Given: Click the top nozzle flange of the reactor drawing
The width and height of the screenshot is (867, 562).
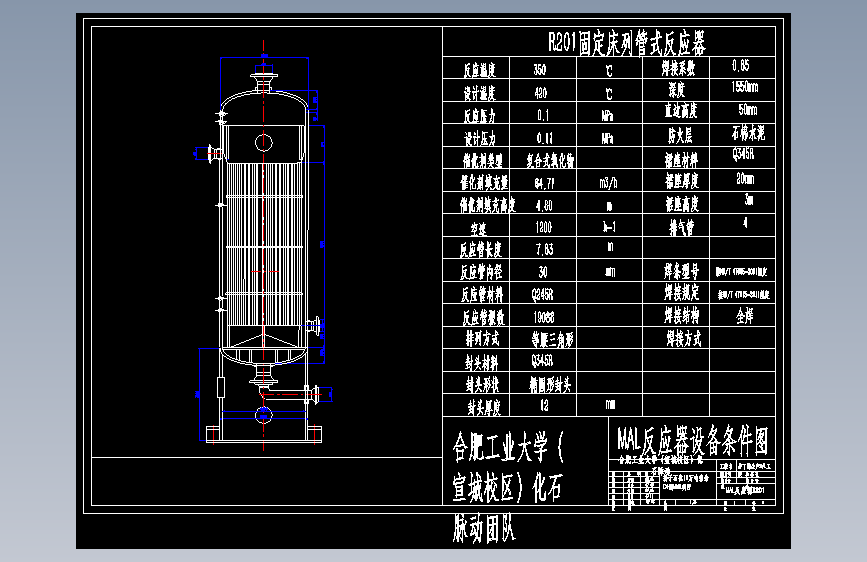Looking at the screenshot, I should (264, 76).
